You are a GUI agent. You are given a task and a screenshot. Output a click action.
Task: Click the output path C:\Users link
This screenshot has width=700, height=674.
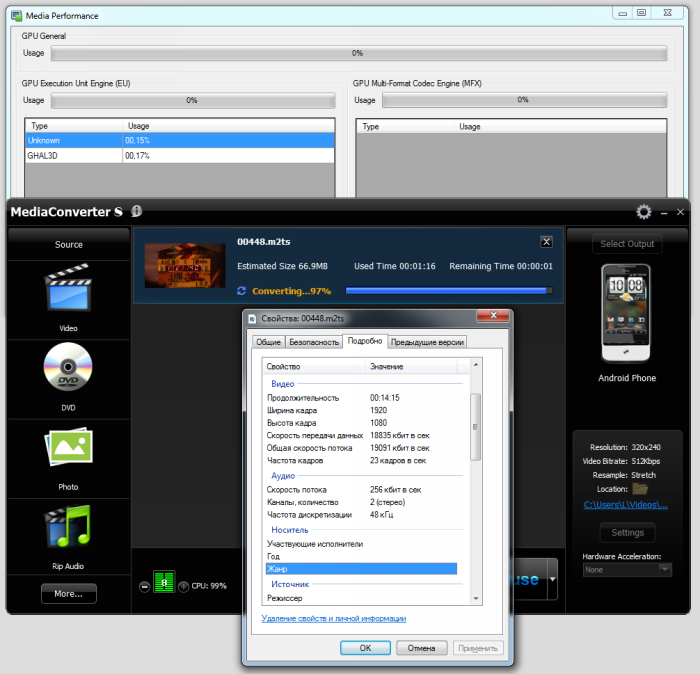click(626, 506)
